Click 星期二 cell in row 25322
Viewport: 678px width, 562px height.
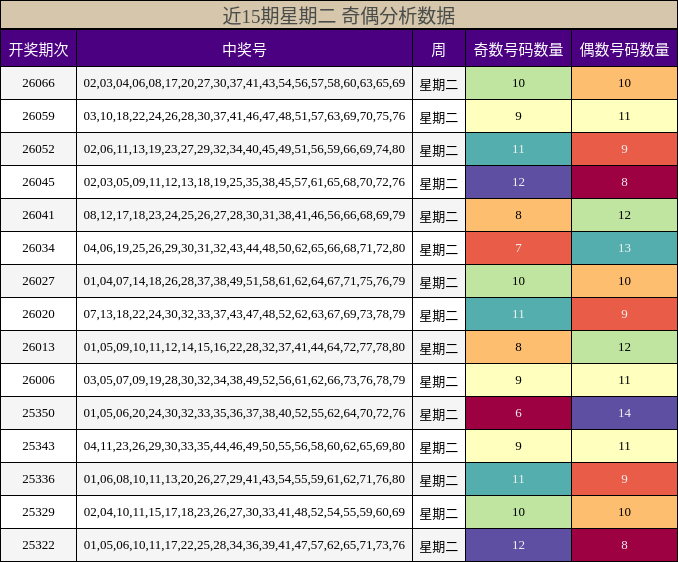pyautogui.click(x=439, y=546)
